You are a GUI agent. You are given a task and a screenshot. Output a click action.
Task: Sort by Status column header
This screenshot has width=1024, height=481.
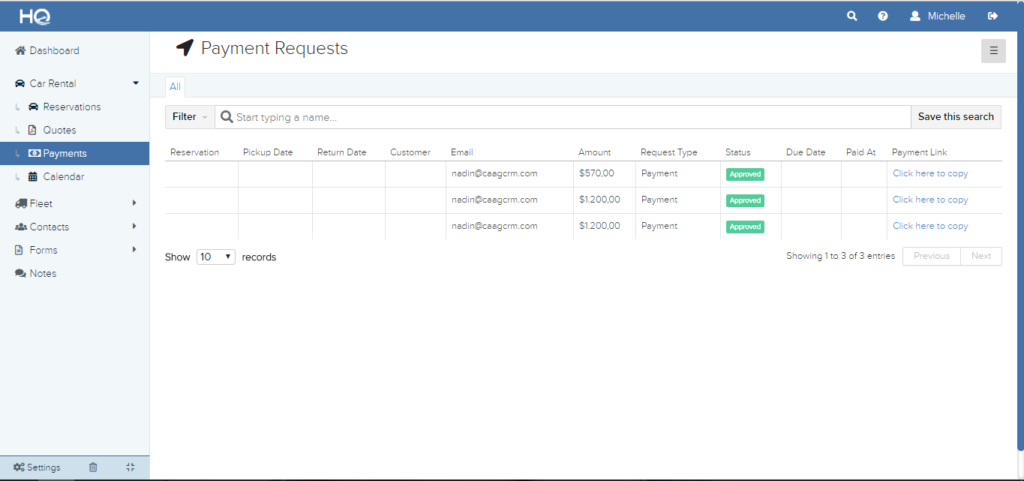pyautogui.click(x=738, y=152)
